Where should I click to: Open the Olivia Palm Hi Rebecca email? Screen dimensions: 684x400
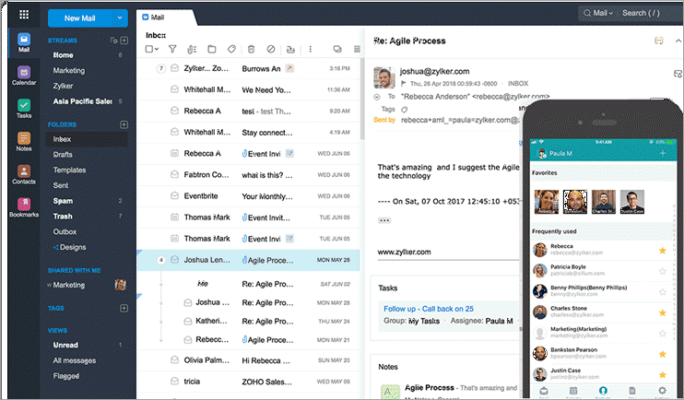point(249,360)
